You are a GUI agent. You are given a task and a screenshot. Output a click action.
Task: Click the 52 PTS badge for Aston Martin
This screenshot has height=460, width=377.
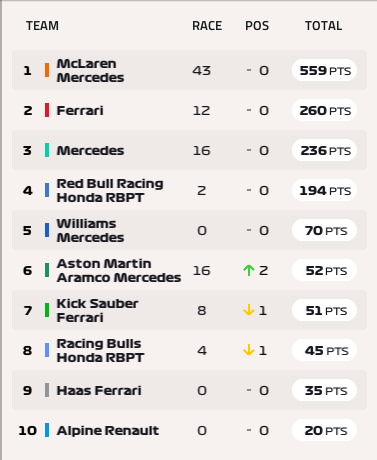pos(324,270)
